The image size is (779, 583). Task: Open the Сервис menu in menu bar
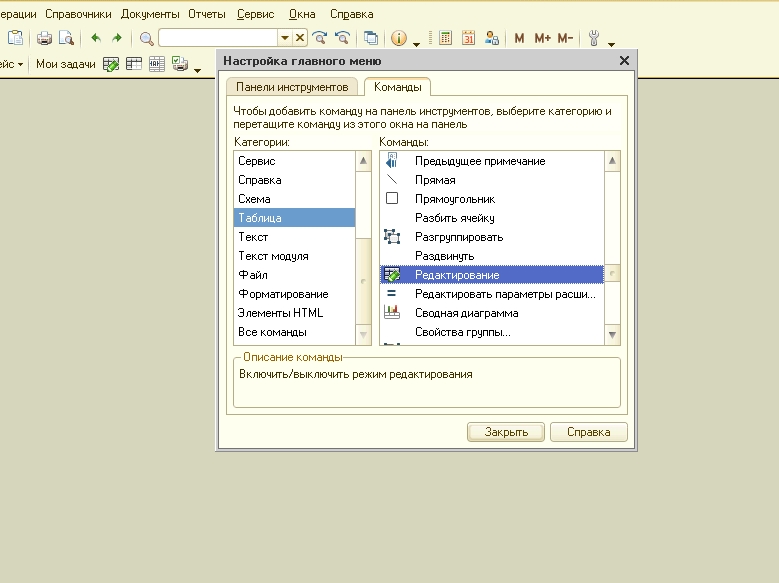(x=256, y=14)
